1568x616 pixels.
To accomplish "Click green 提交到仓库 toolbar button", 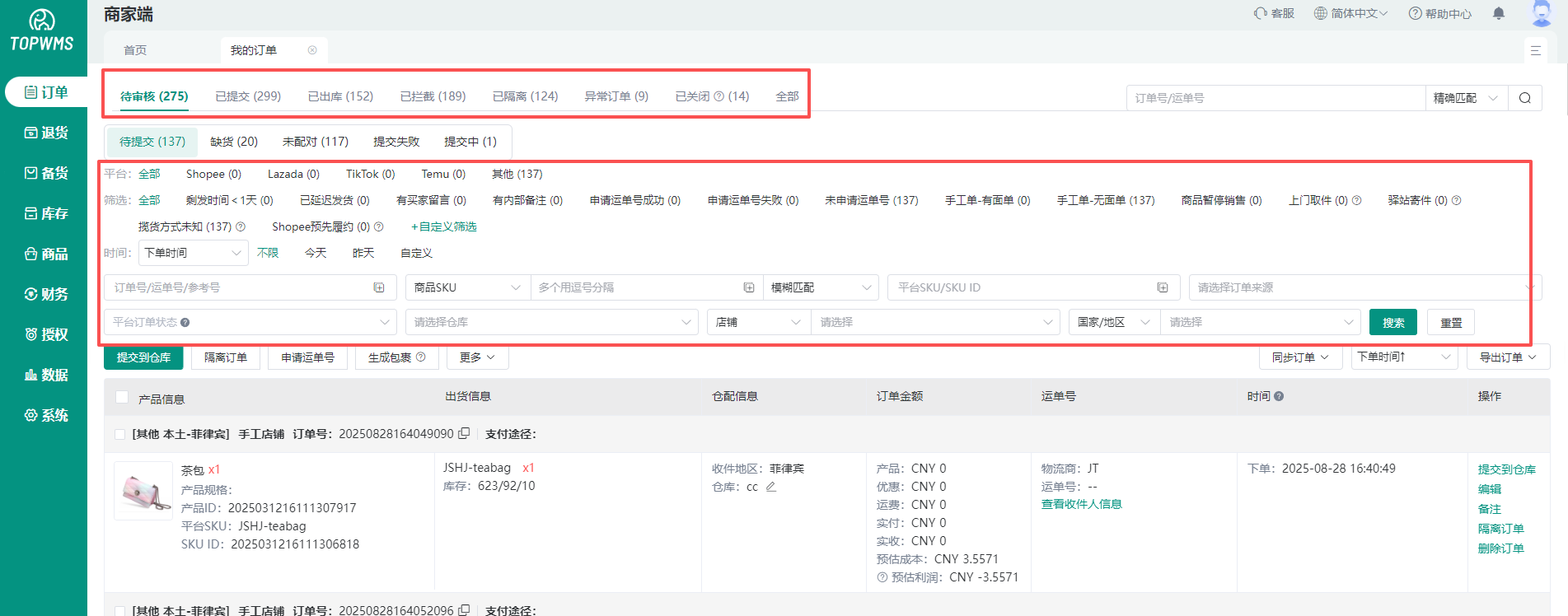I will coord(143,357).
